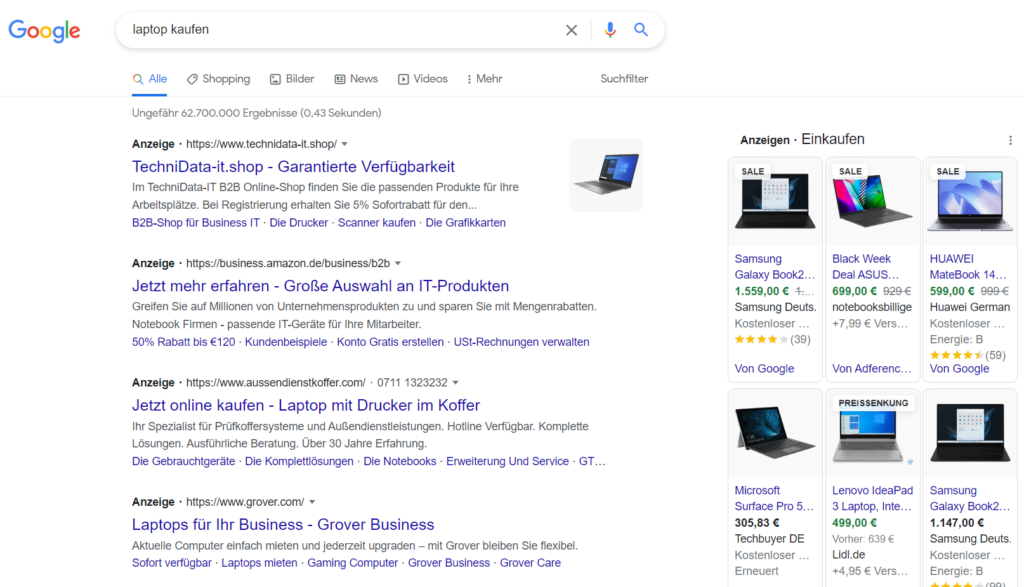Activate voice search with the microphone icon
This screenshot has width=1024, height=587.
point(610,30)
